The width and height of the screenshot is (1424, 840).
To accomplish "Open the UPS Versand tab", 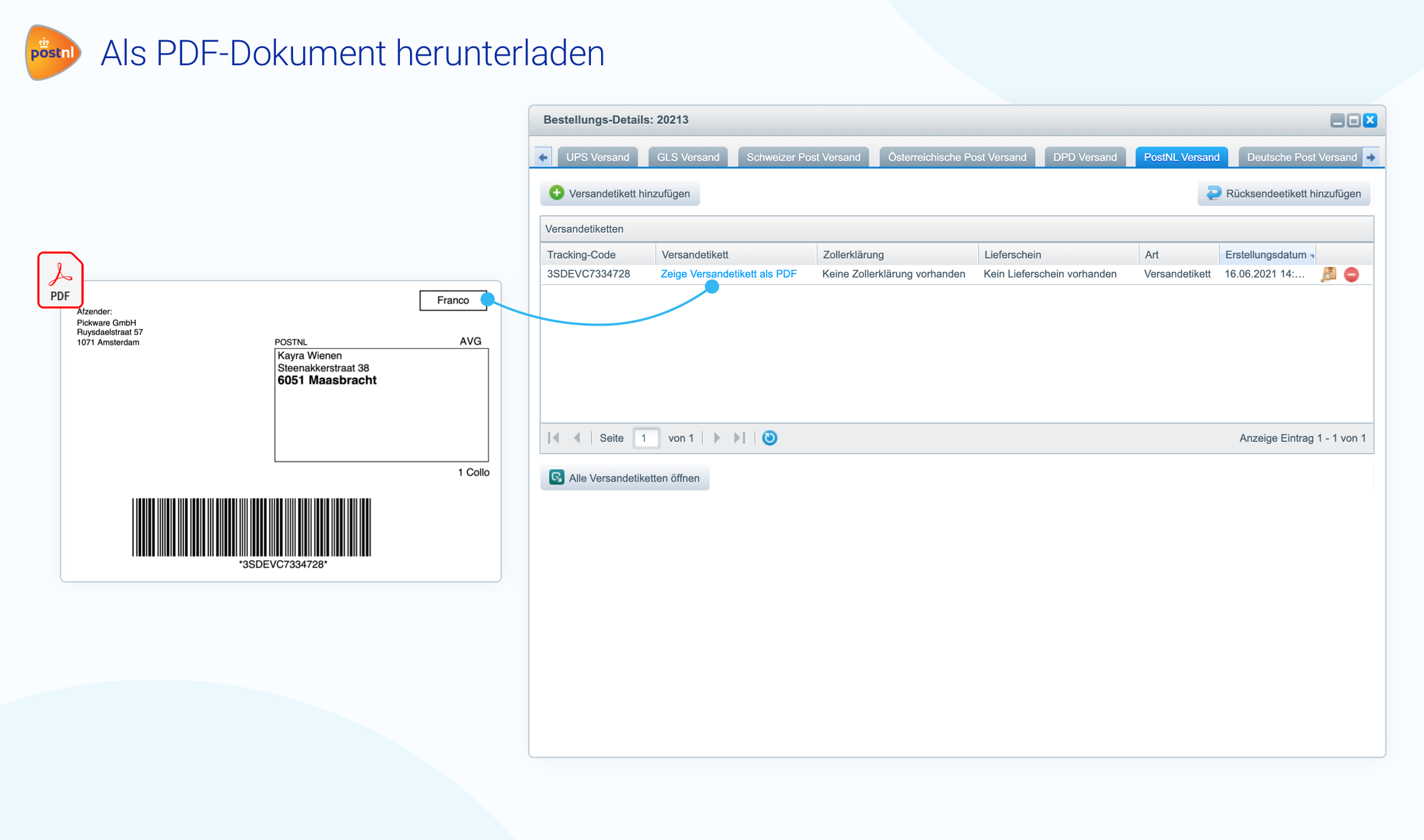I will tap(597, 157).
